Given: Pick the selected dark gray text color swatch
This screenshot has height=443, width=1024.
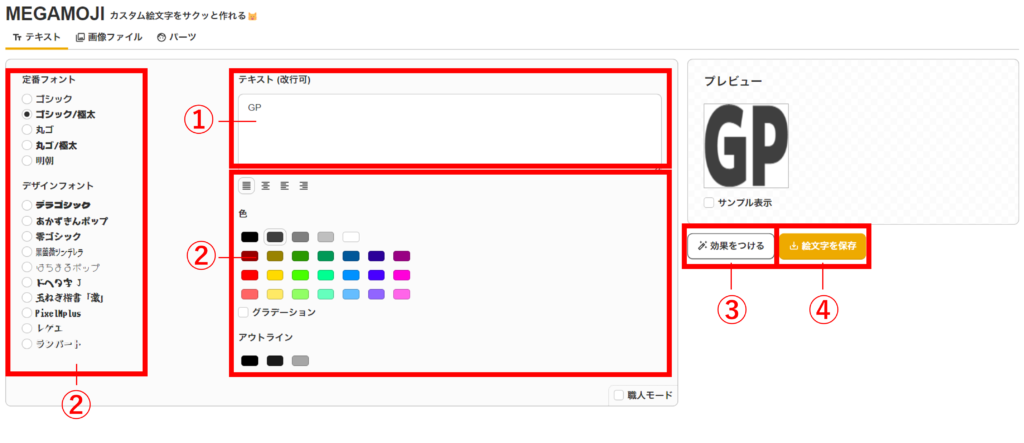Looking at the screenshot, I should pyautogui.click(x=275, y=237).
